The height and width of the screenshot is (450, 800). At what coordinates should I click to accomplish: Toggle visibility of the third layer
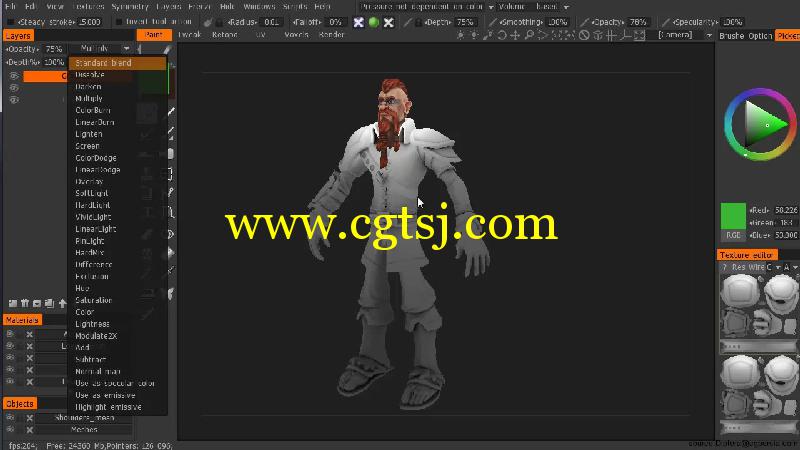click(14, 99)
